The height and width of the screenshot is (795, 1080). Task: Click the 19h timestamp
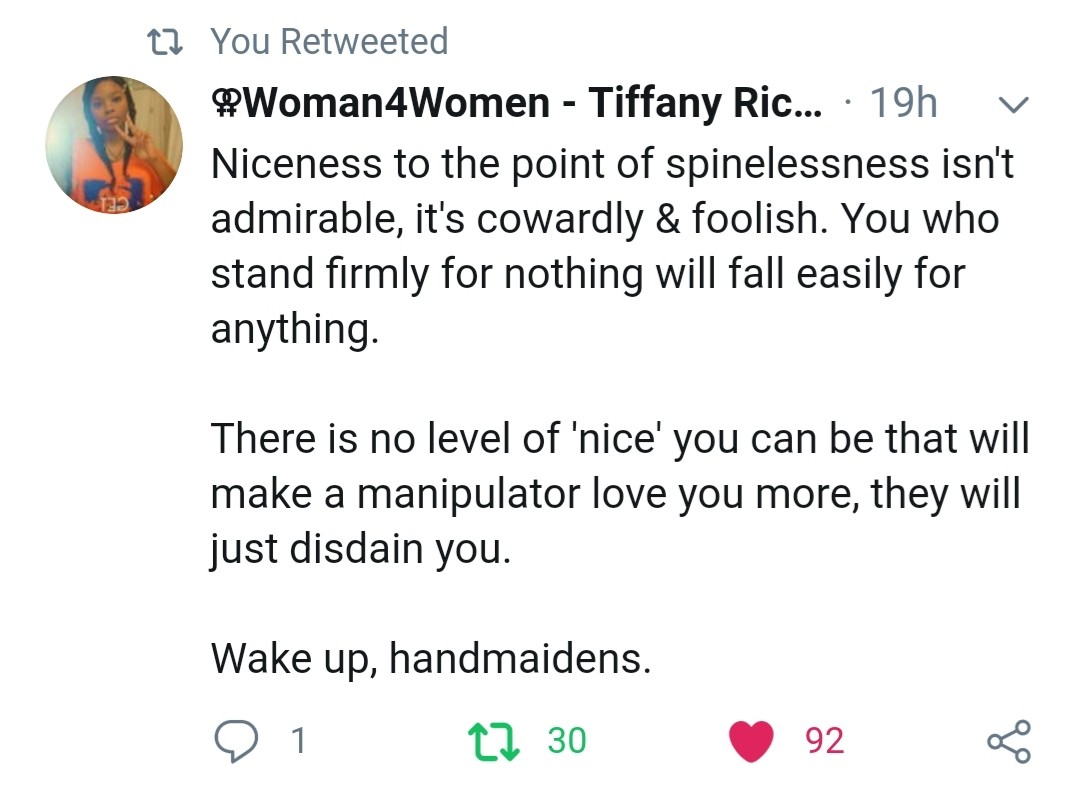click(903, 103)
